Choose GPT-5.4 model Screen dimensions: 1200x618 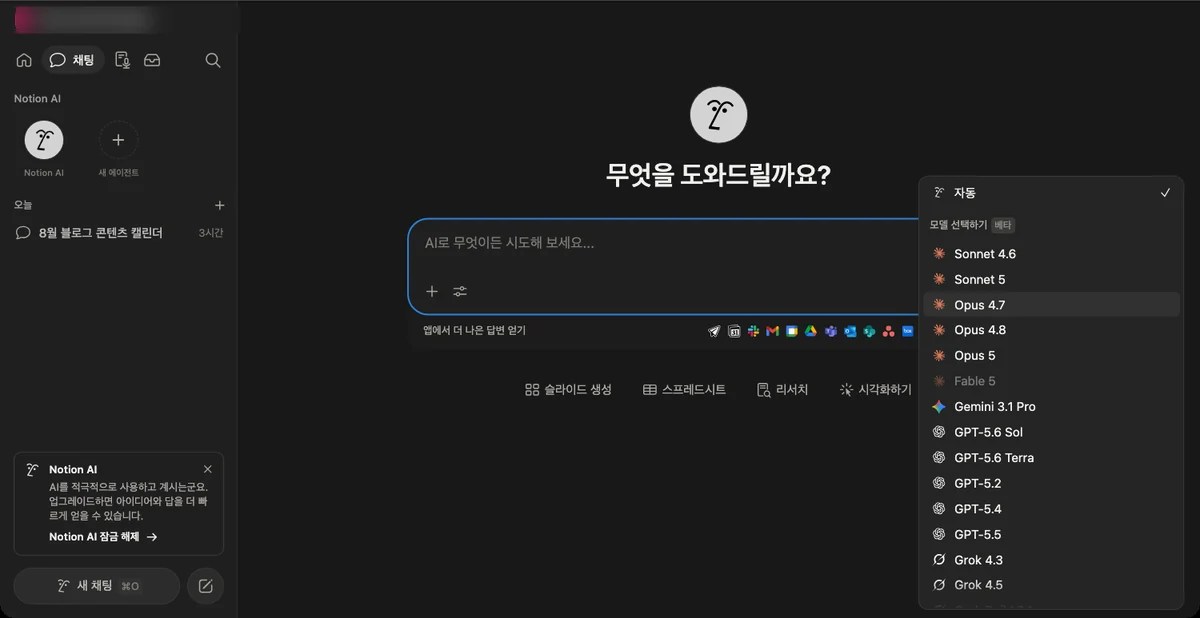(x=1051, y=509)
